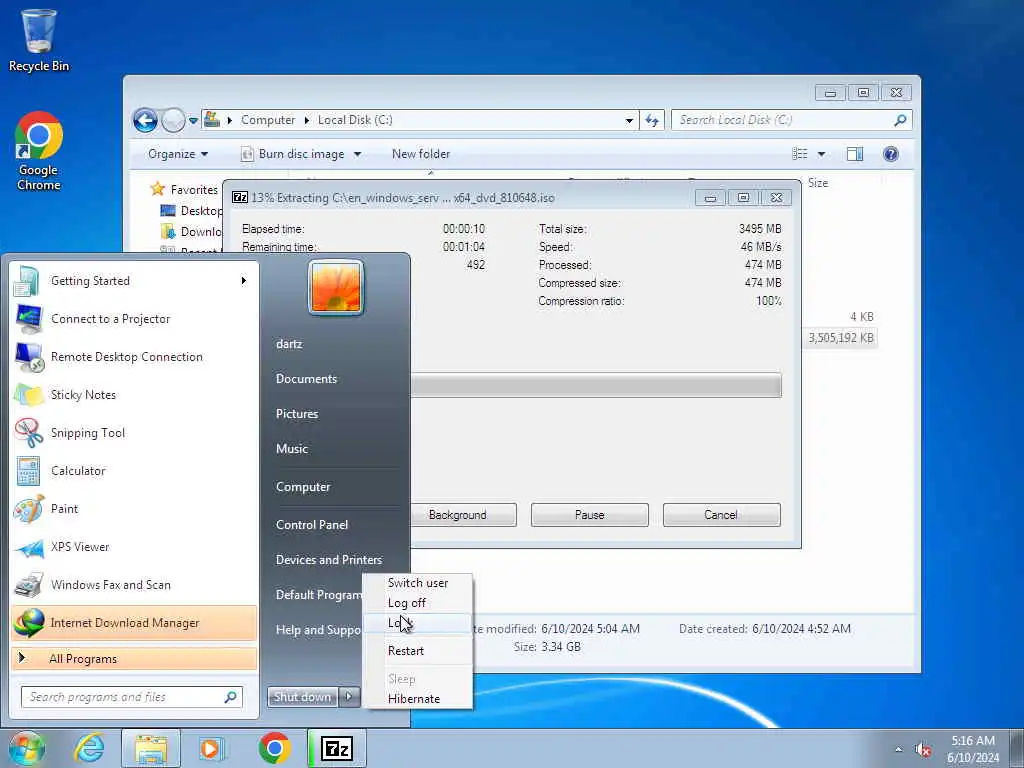Click the Search Local Disk (C:) field
The height and width of the screenshot is (768, 1024).
[791, 120]
